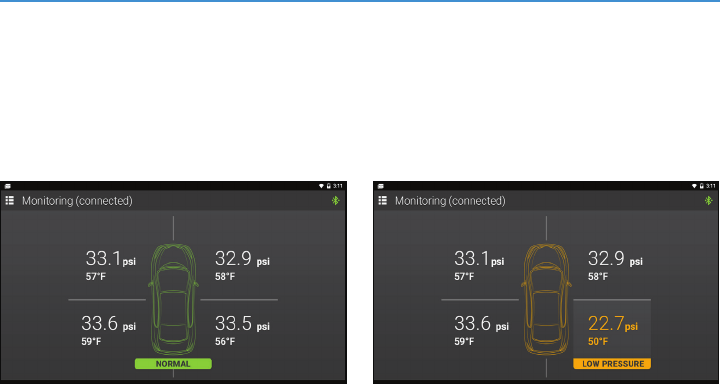Tap the battery status icon on right screen

[x=702, y=186]
